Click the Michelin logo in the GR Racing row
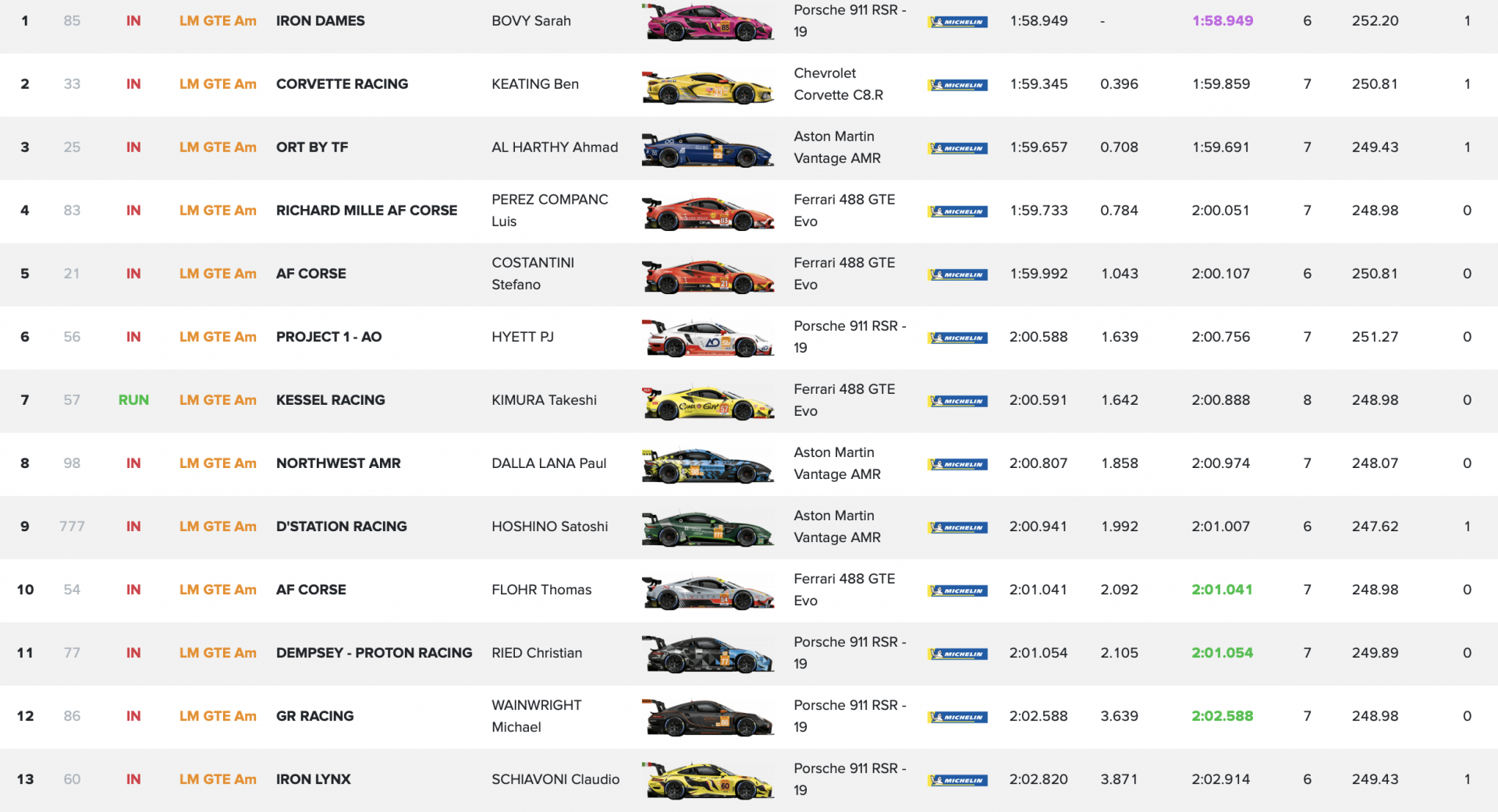Image resolution: width=1498 pixels, height=812 pixels. 958,717
